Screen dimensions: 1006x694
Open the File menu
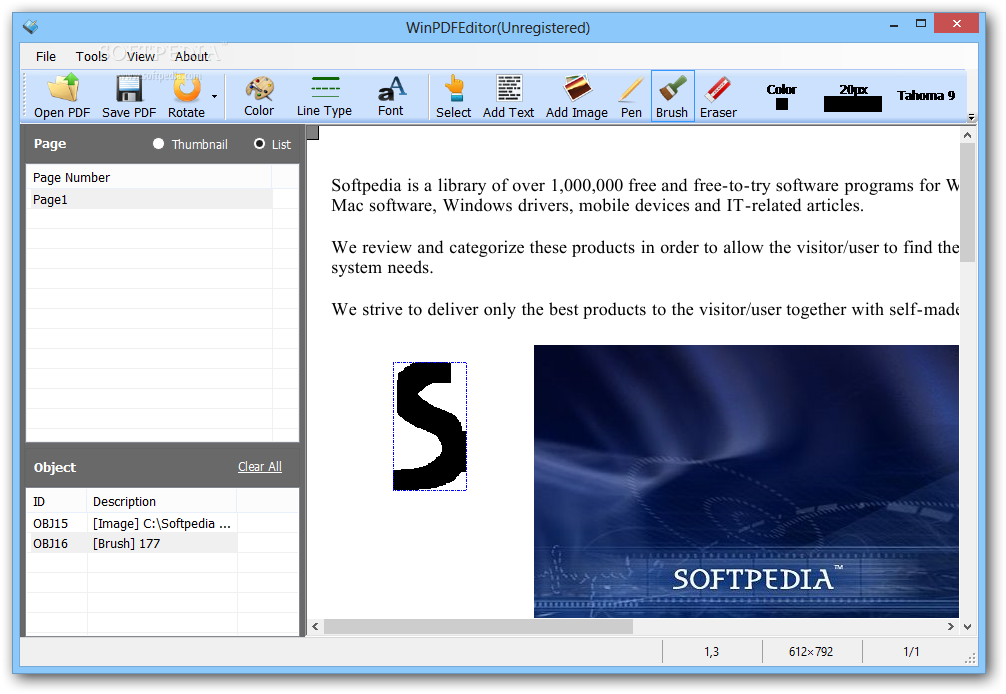coord(46,56)
